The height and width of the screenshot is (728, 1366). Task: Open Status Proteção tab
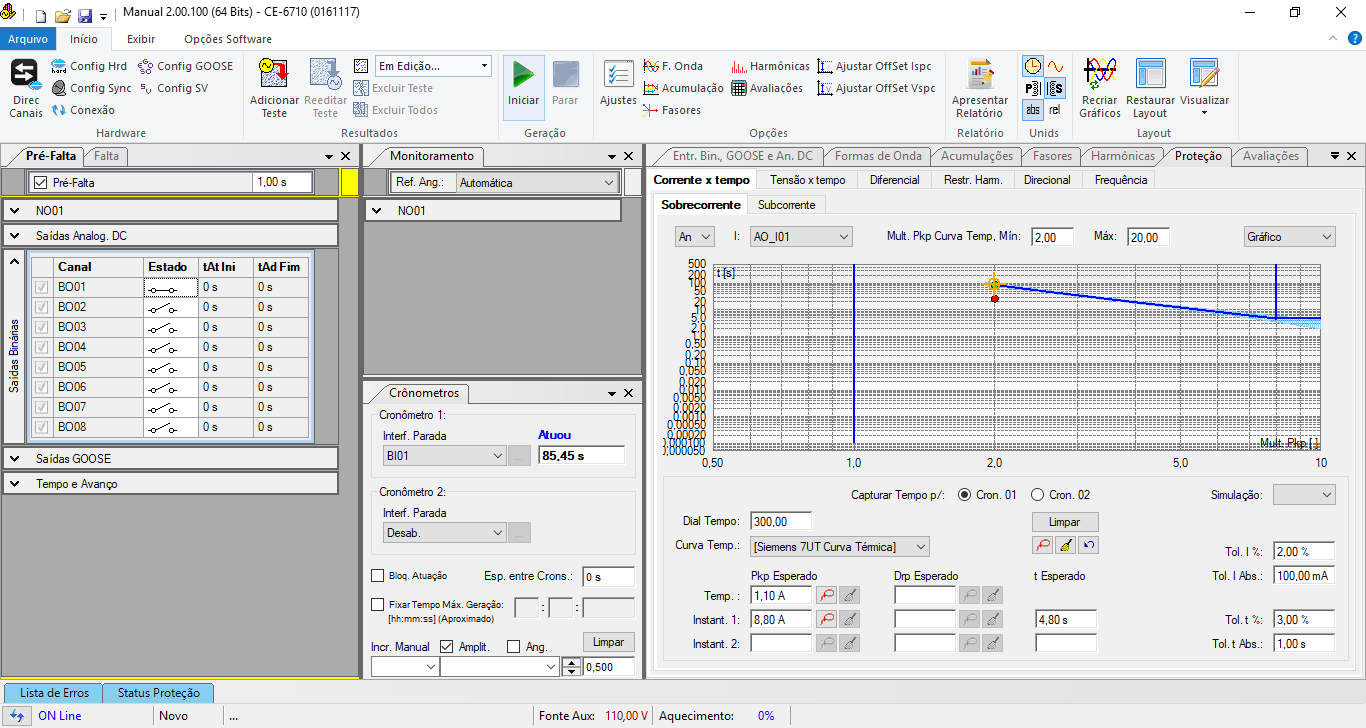point(158,693)
